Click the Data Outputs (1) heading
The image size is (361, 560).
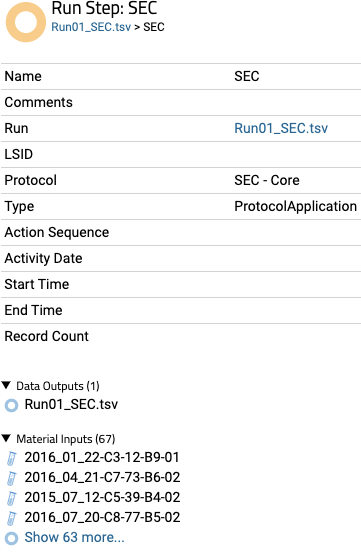coord(58,386)
